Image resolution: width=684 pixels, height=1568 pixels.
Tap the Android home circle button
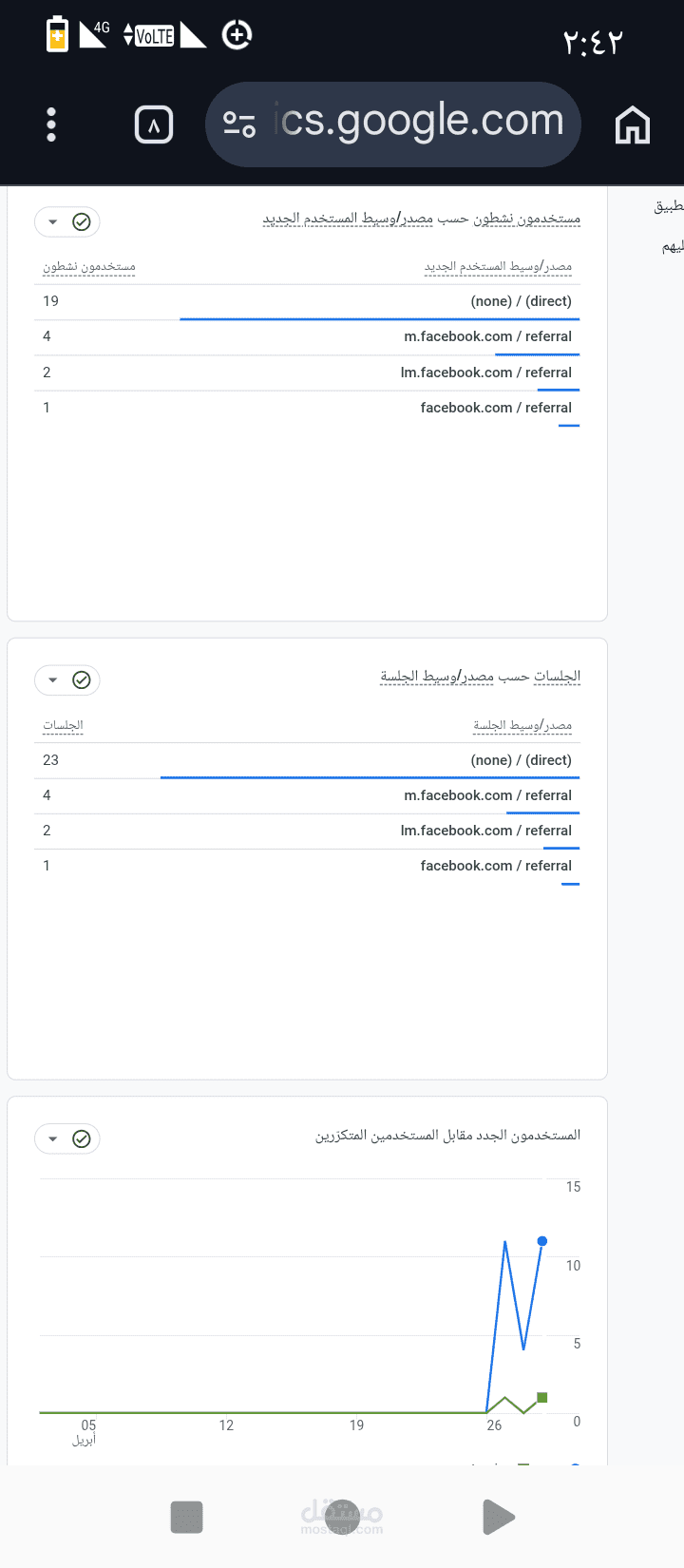342,1517
